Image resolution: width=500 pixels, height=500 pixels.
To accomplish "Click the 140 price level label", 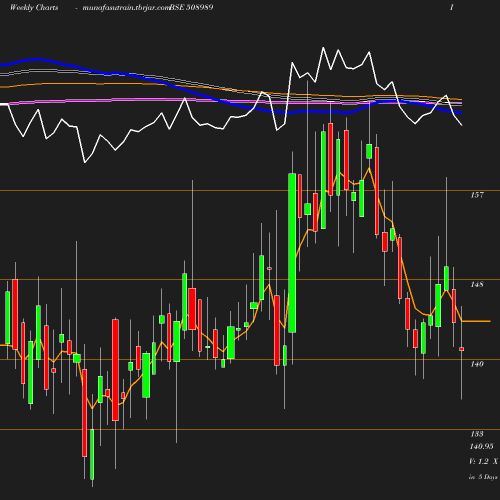I will pyautogui.click(x=477, y=364).
